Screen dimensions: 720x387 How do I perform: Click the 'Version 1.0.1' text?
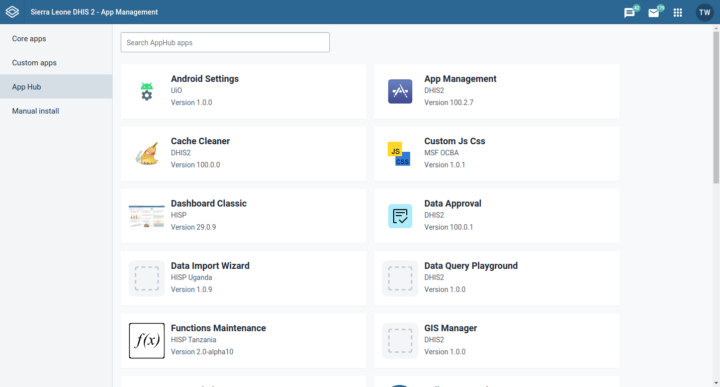click(x=444, y=164)
